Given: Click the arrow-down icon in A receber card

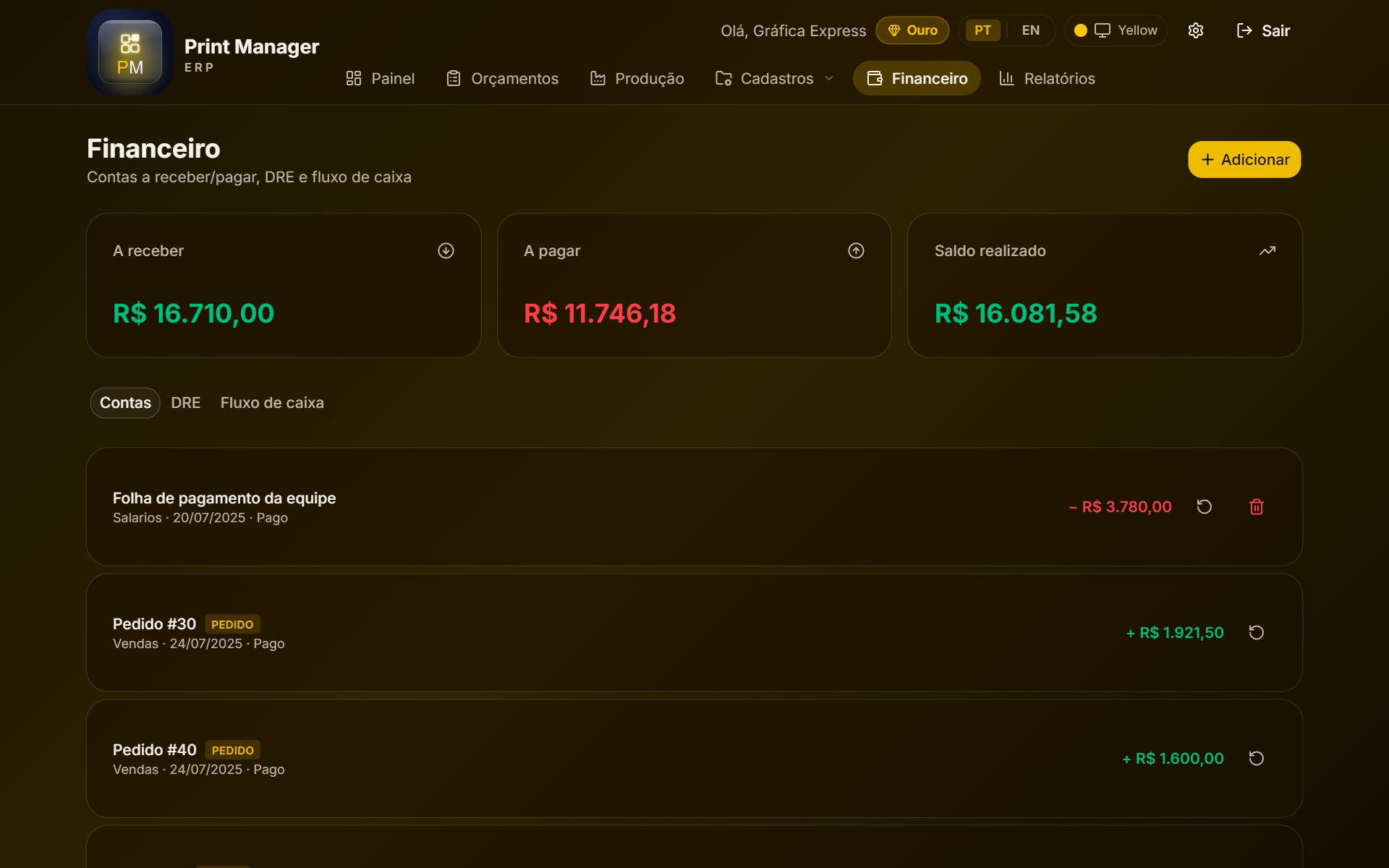Looking at the screenshot, I should point(446,250).
